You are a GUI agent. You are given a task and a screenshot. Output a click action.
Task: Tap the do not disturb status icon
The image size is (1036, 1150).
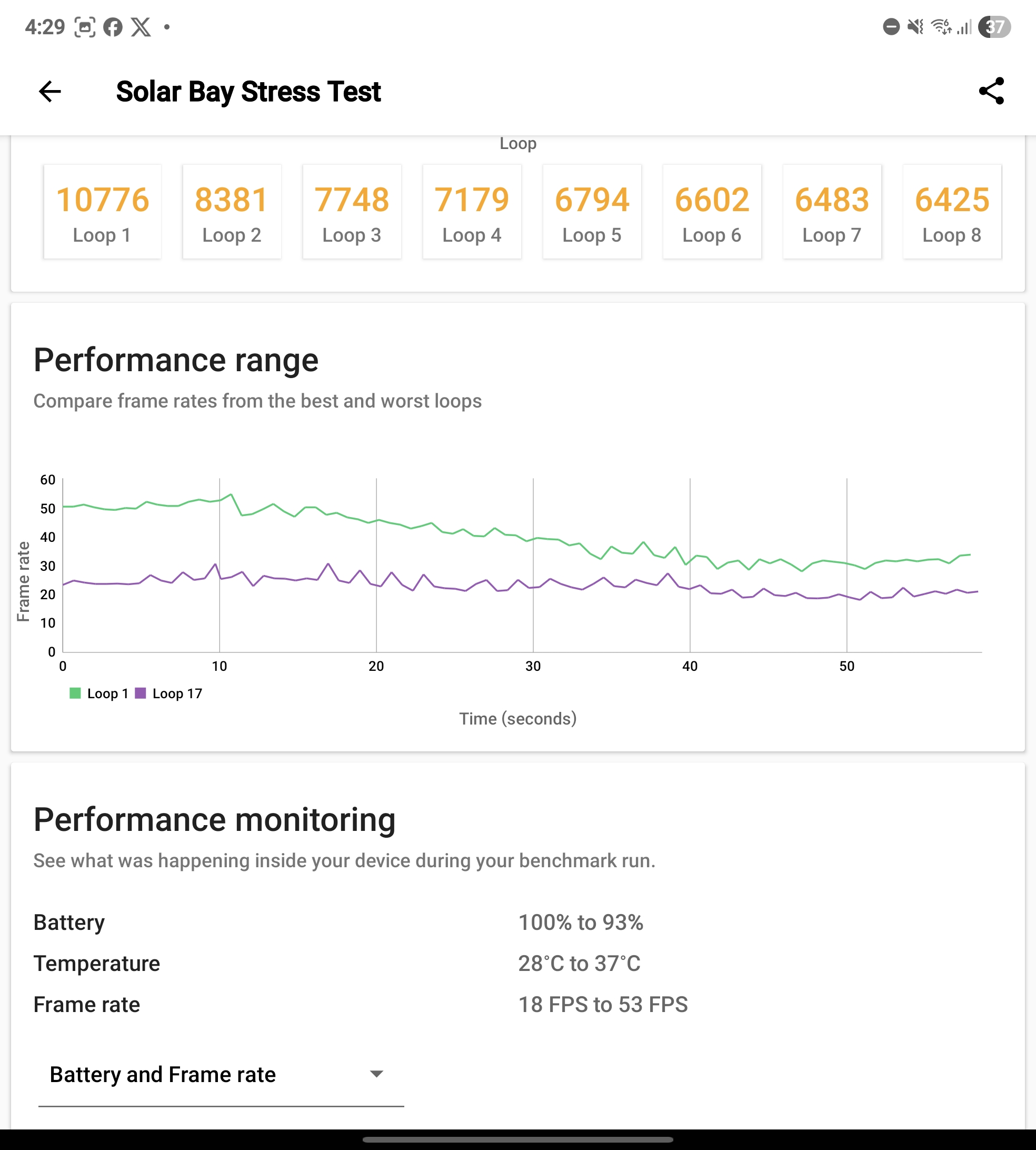pos(891,27)
